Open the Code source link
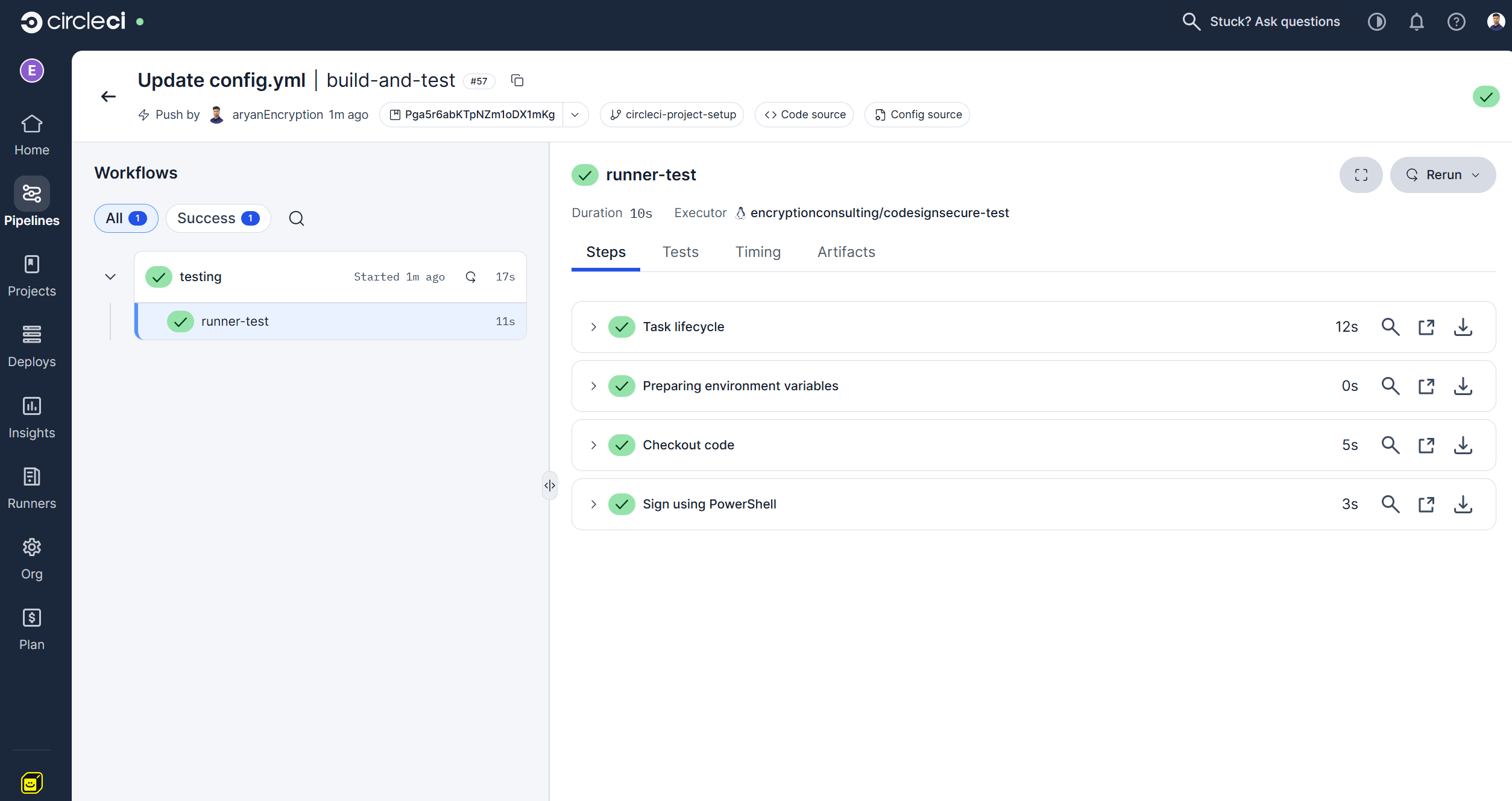This screenshot has height=801, width=1512. click(805, 115)
